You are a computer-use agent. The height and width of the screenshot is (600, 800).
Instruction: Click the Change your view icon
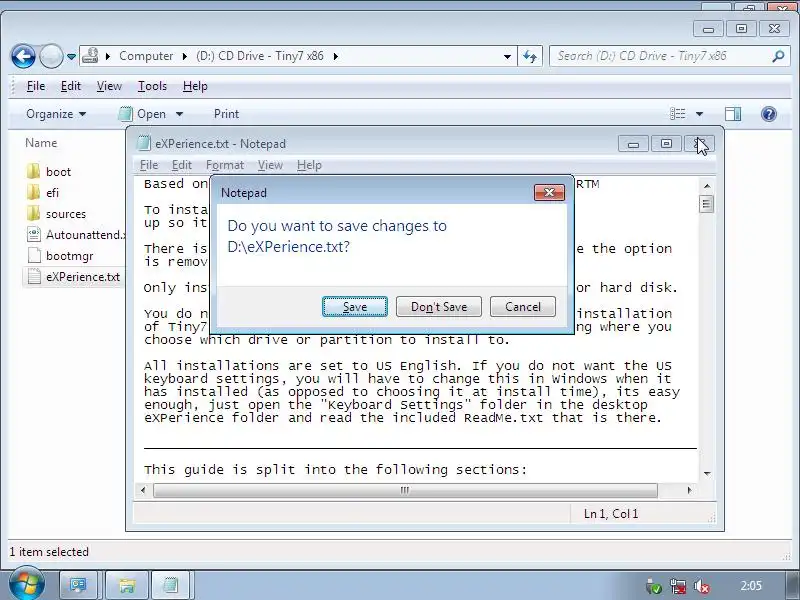pyautogui.click(x=678, y=114)
